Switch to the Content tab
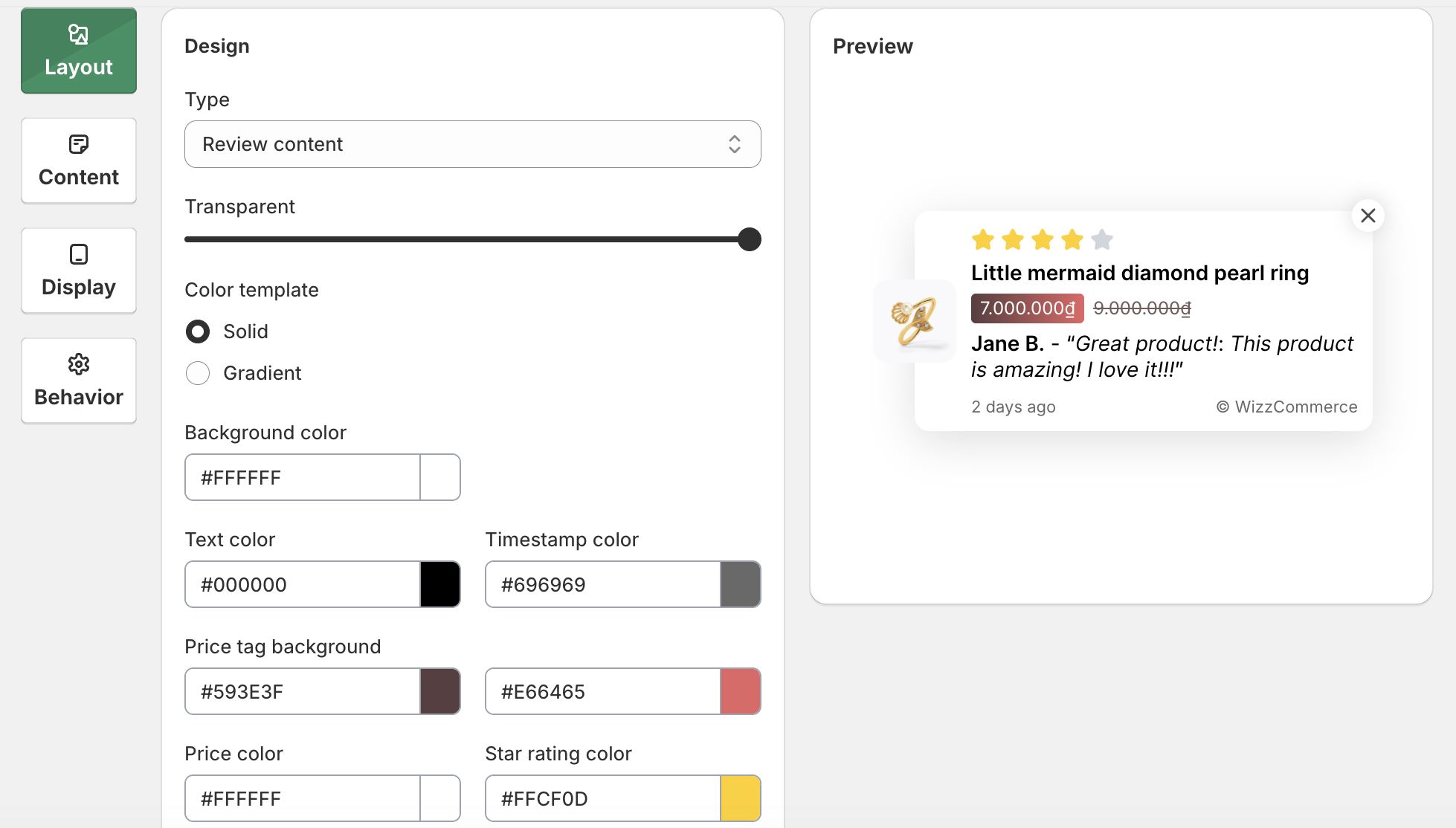This screenshot has height=828, width=1456. (x=79, y=161)
